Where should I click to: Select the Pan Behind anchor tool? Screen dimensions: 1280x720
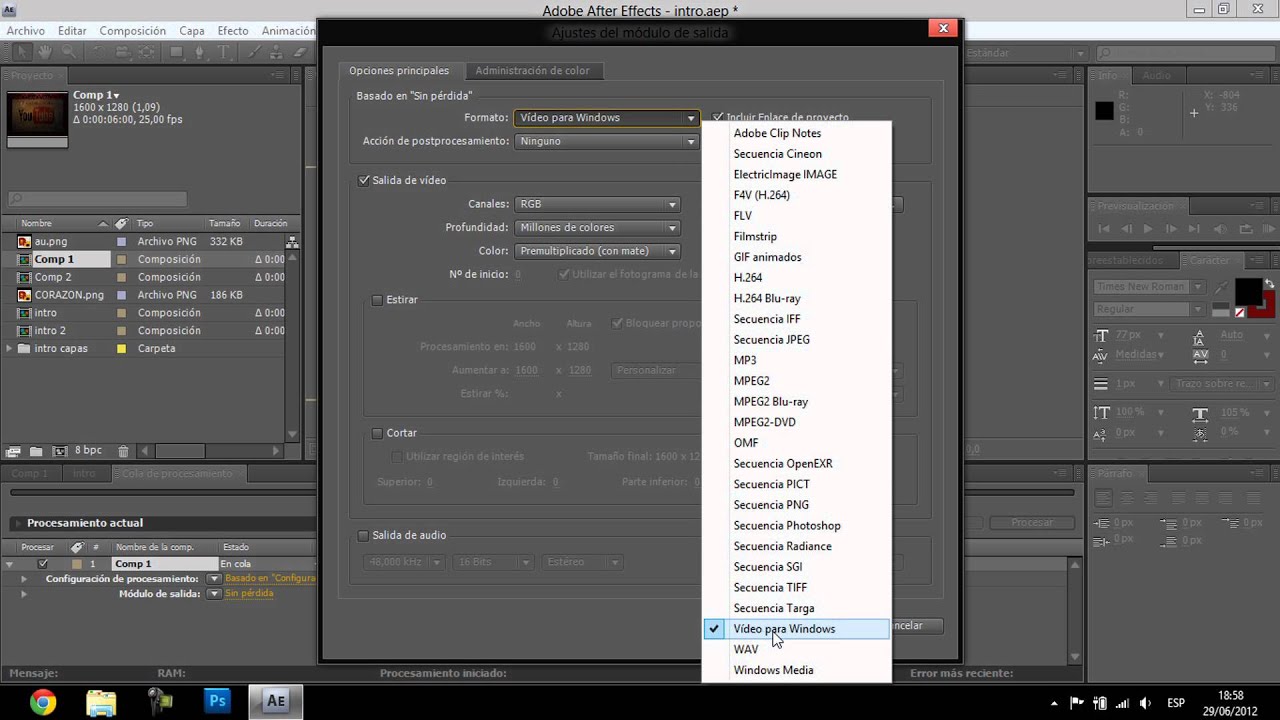147,52
